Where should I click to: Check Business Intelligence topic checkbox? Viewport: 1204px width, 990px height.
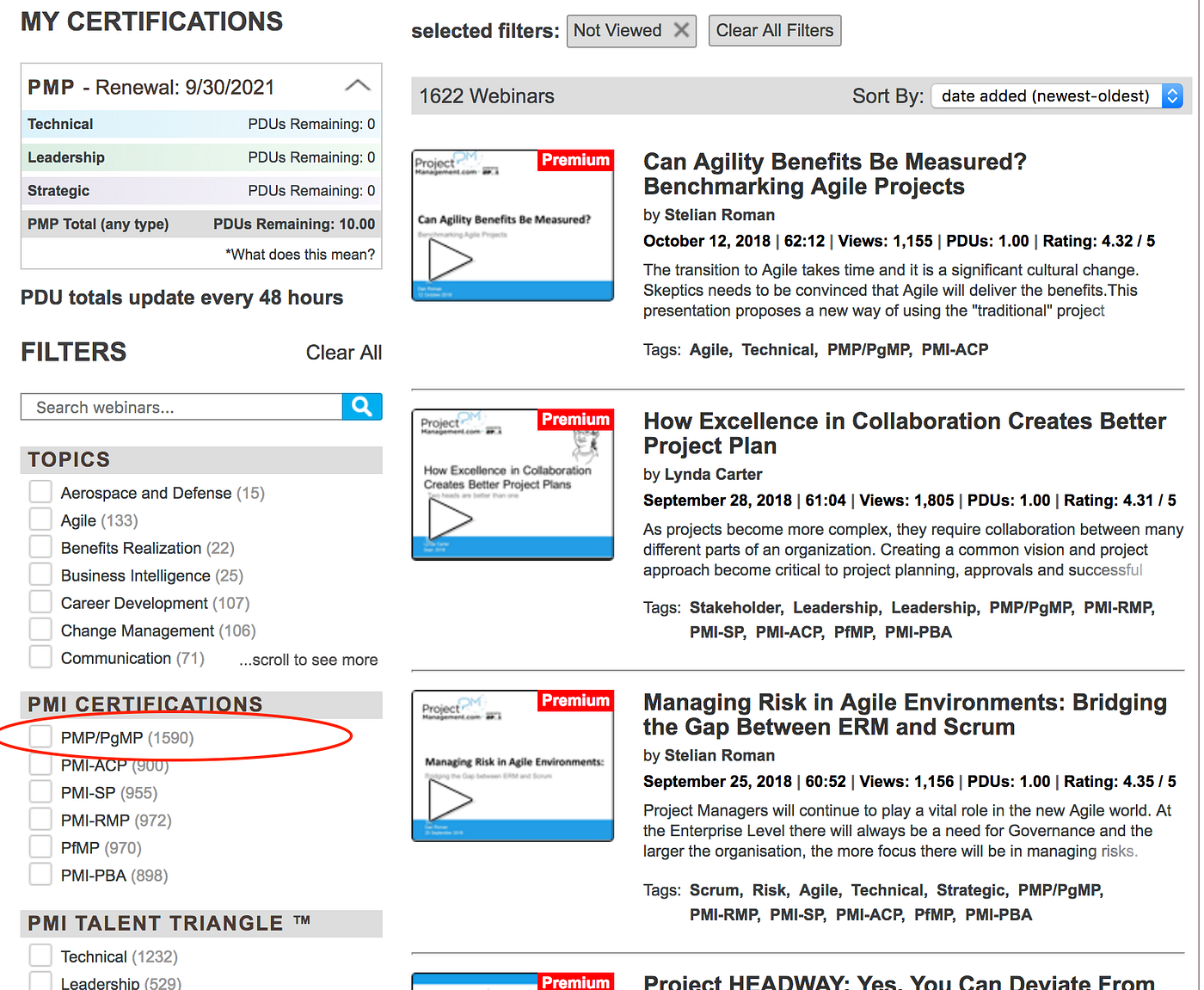(40, 575)
